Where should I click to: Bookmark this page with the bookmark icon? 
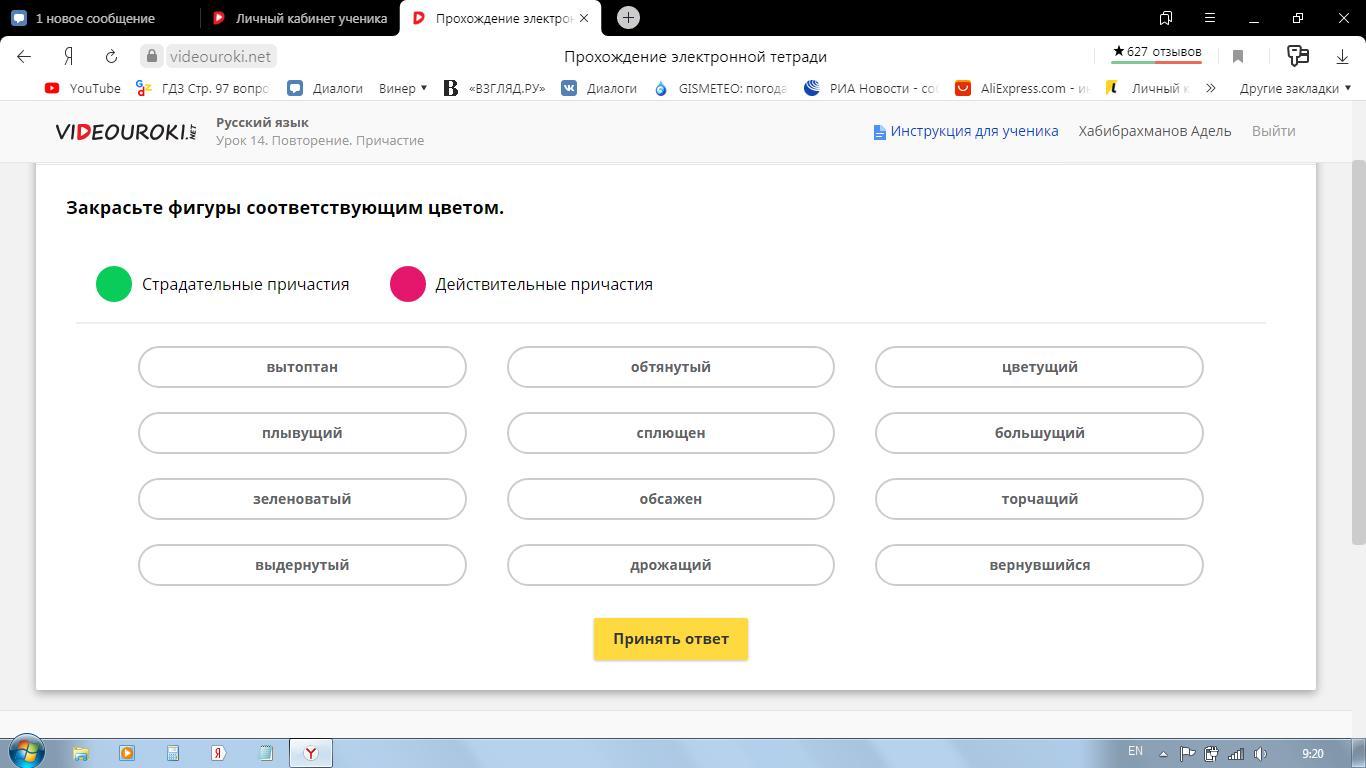point(1238,57)
